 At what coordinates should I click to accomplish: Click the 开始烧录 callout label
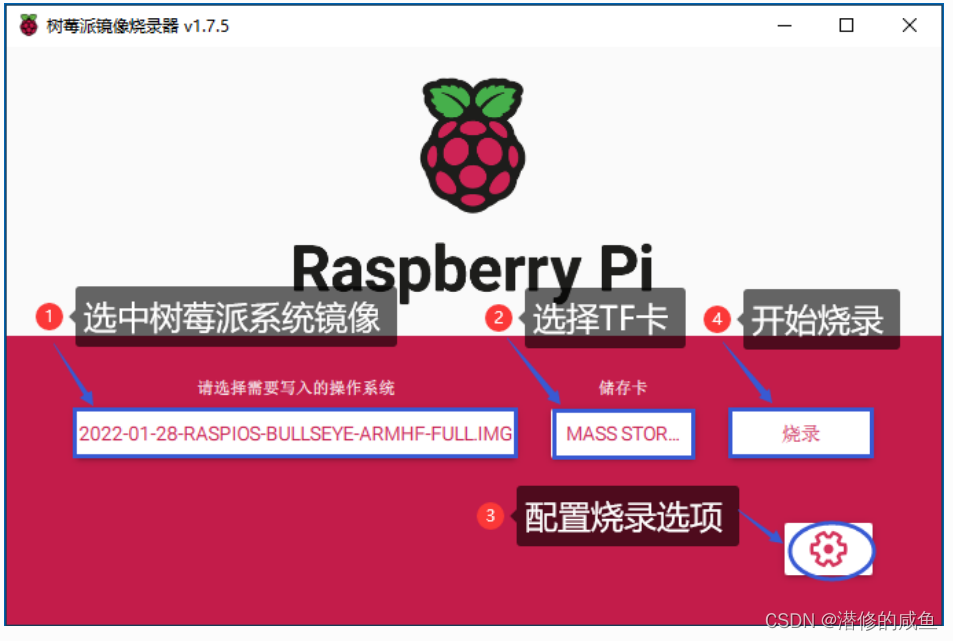click(x=822, y=318)
